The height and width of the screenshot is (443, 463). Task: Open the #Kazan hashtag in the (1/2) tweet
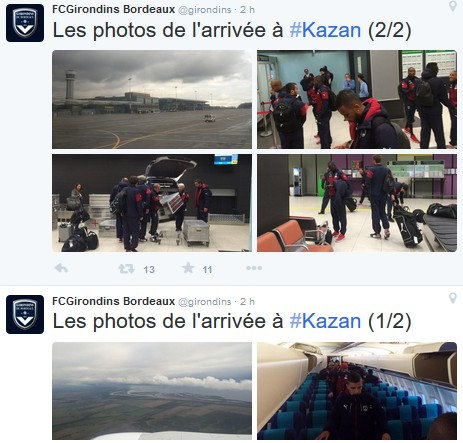325,321
